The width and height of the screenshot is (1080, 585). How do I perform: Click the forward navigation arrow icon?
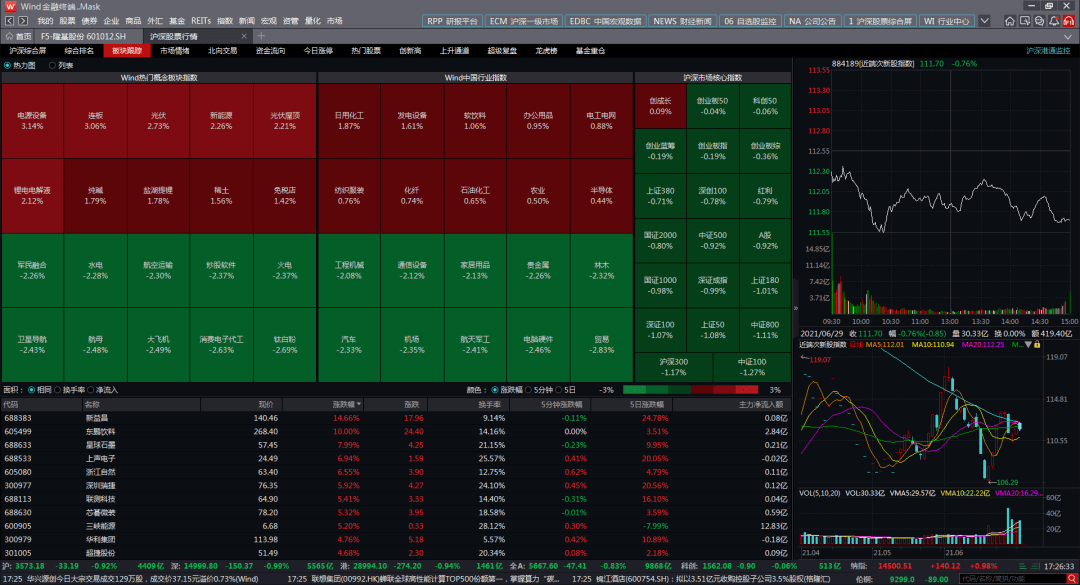[x=23, y=21]
